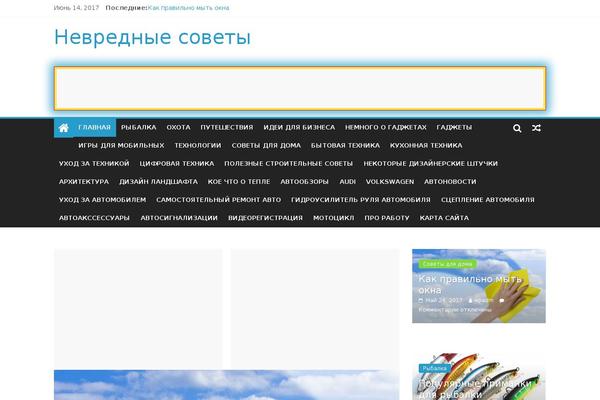Screen dimensions: 600x400
Task: Select Путешествия in the menu
Action: tap(227, 127)
